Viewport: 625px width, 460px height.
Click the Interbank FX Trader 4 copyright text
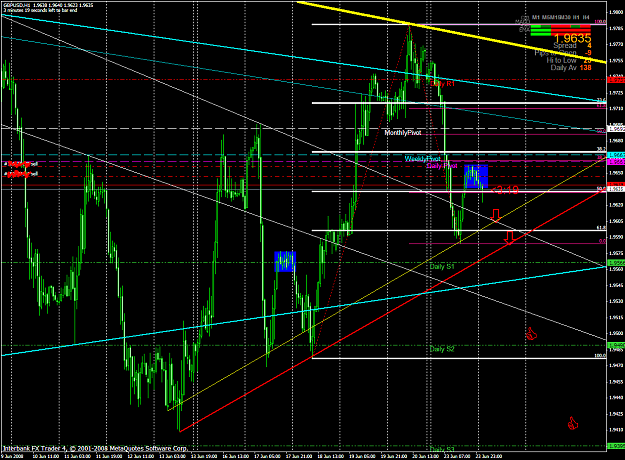(95, 448)
